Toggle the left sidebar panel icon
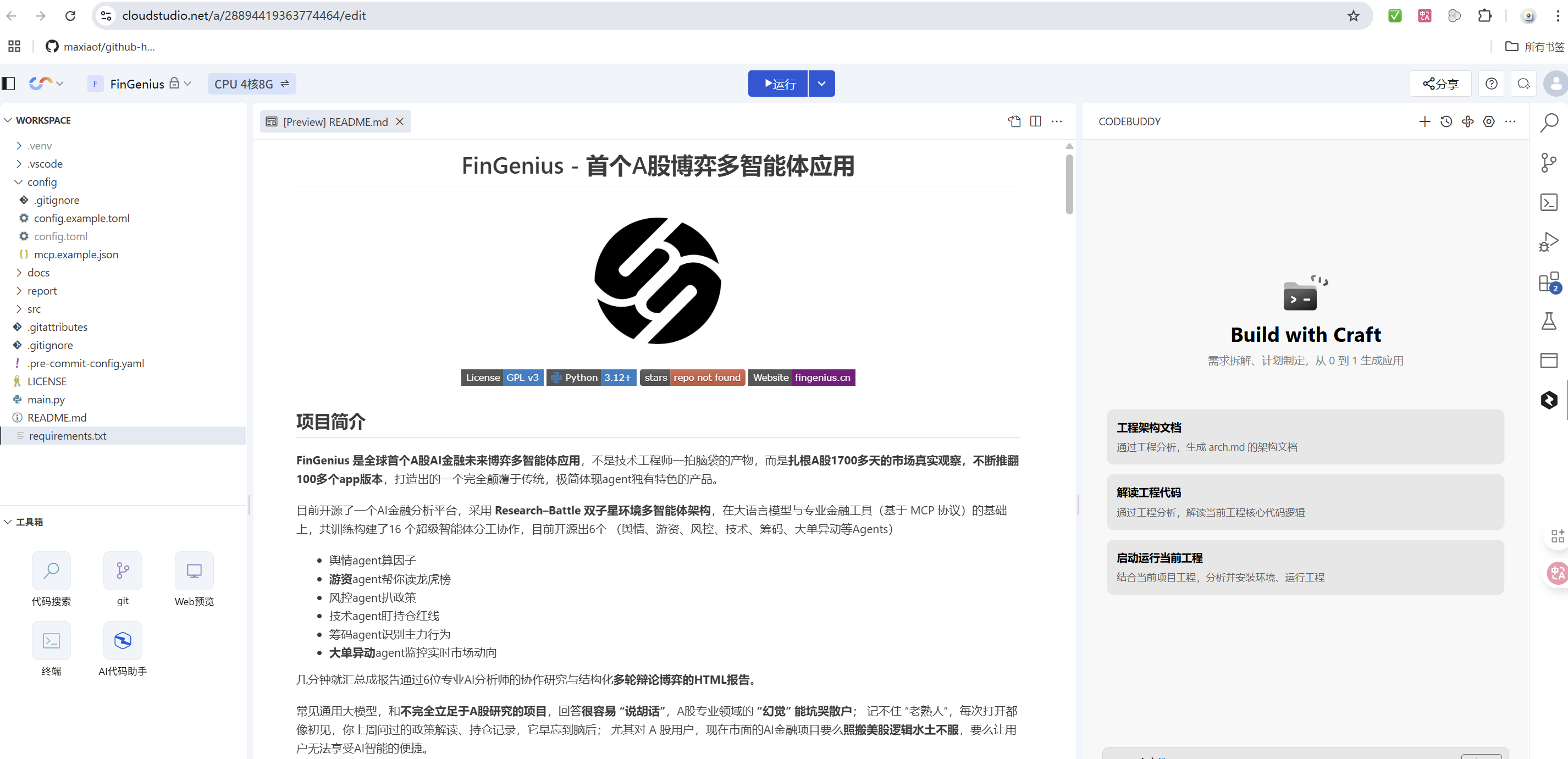The image size is (1568, 759). 9,84
